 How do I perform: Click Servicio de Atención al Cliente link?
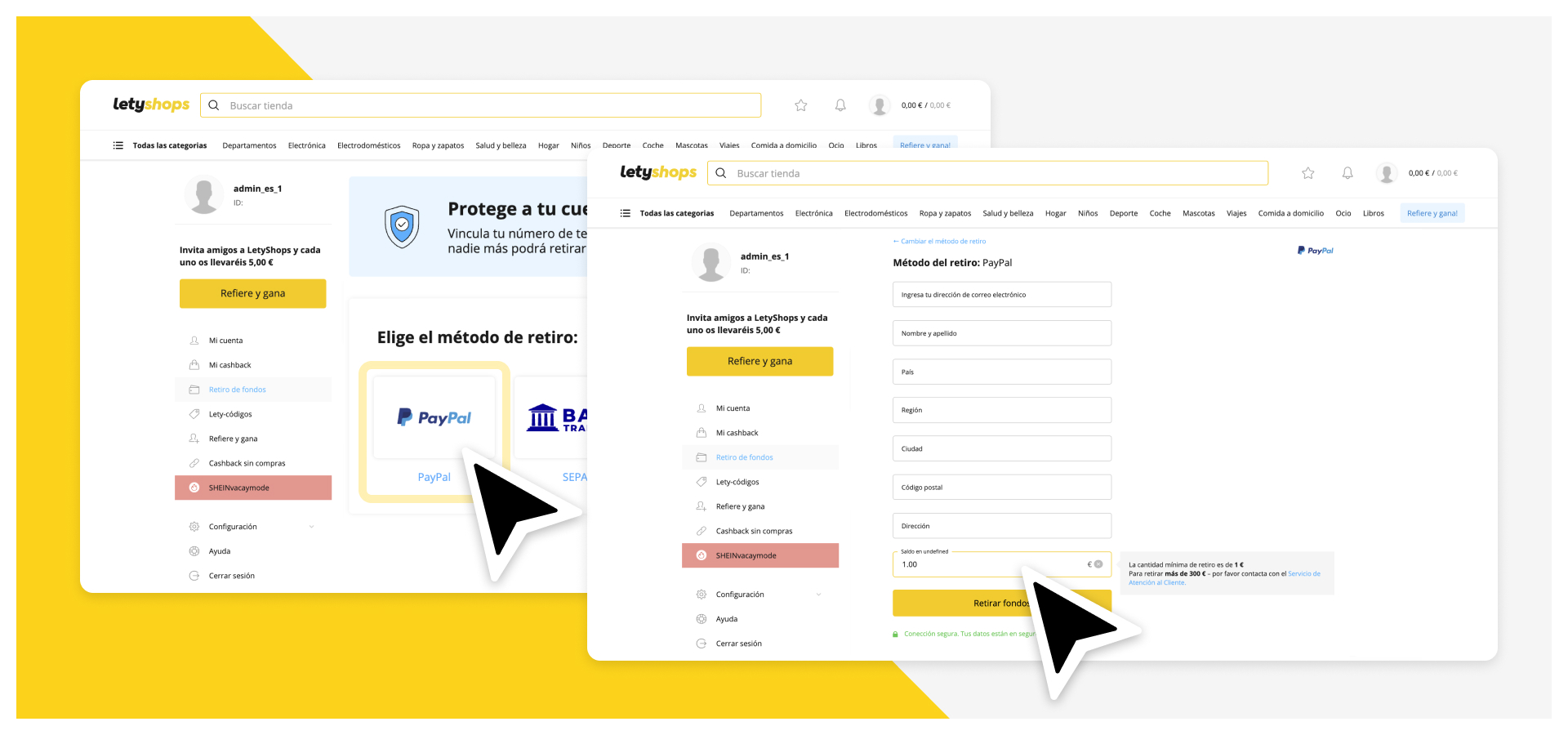coord(1303,574)
